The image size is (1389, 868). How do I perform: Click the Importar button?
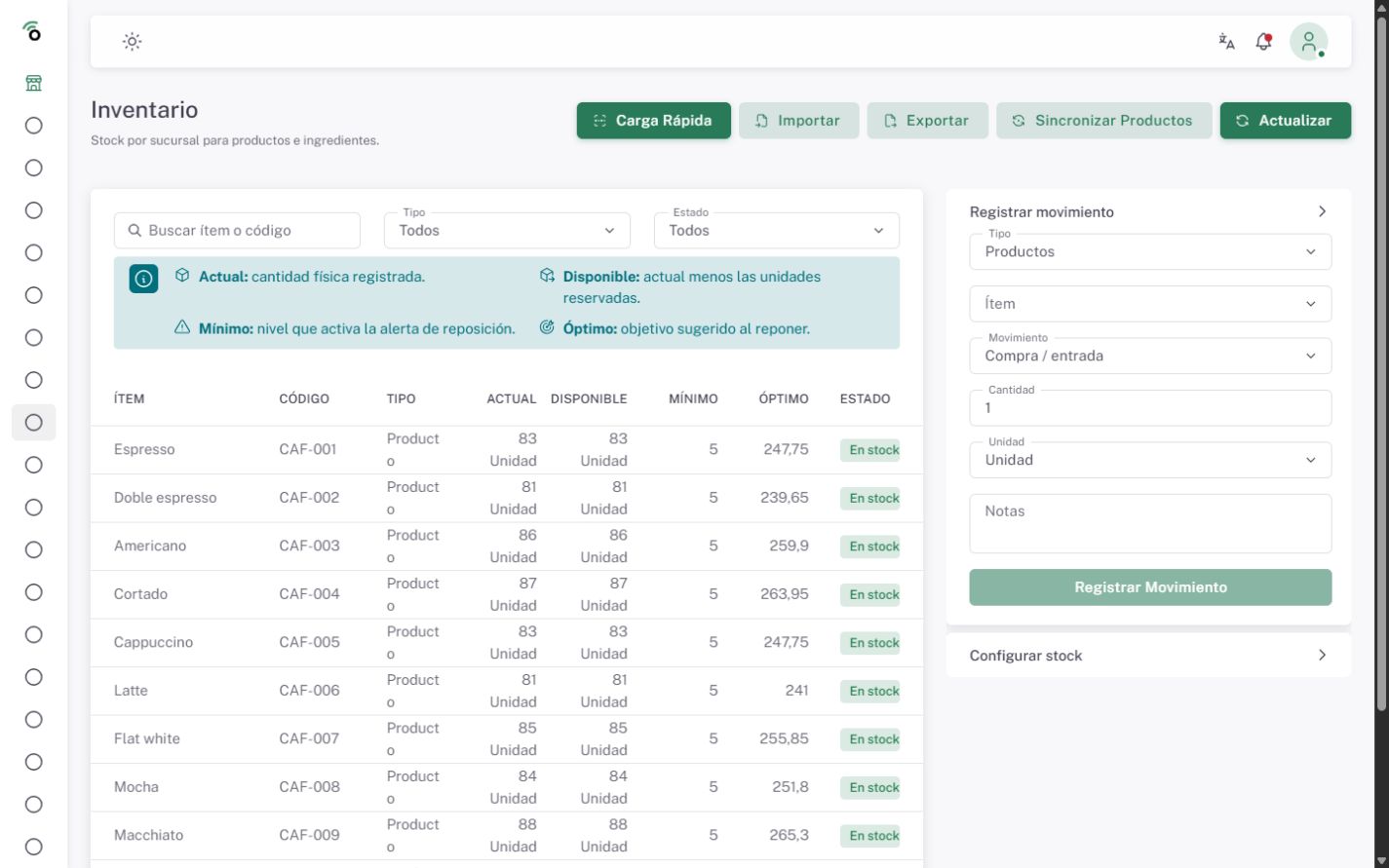point(798,121)
